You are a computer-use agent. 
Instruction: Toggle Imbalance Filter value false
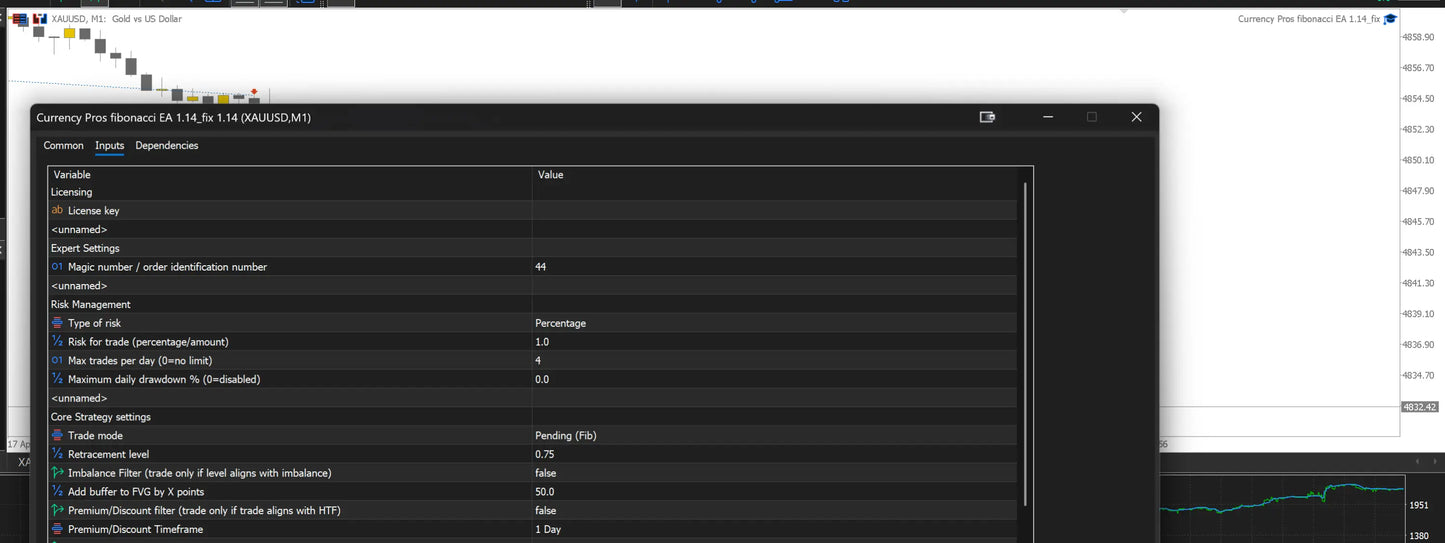point(774,473)
